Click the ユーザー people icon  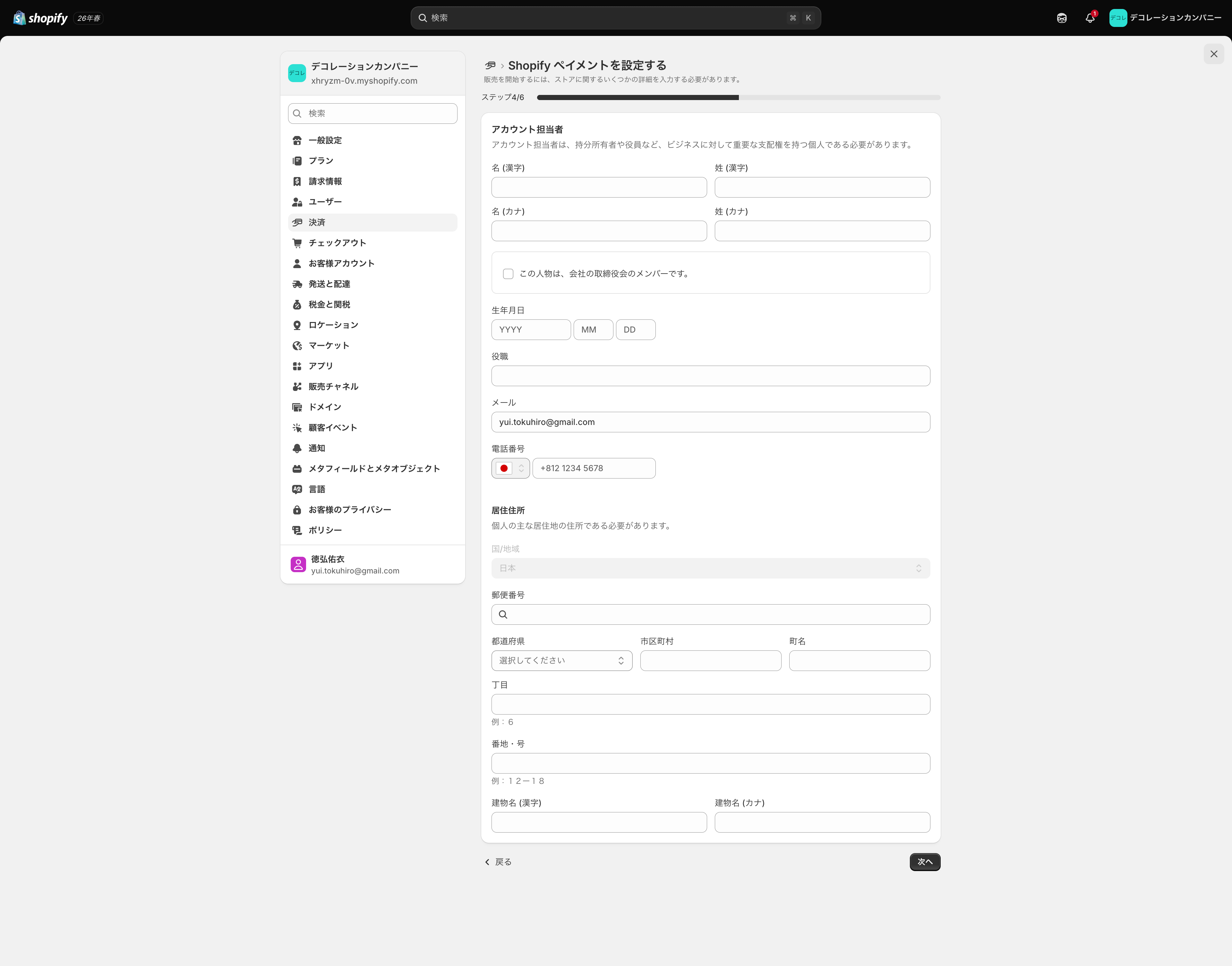(297, 202)
